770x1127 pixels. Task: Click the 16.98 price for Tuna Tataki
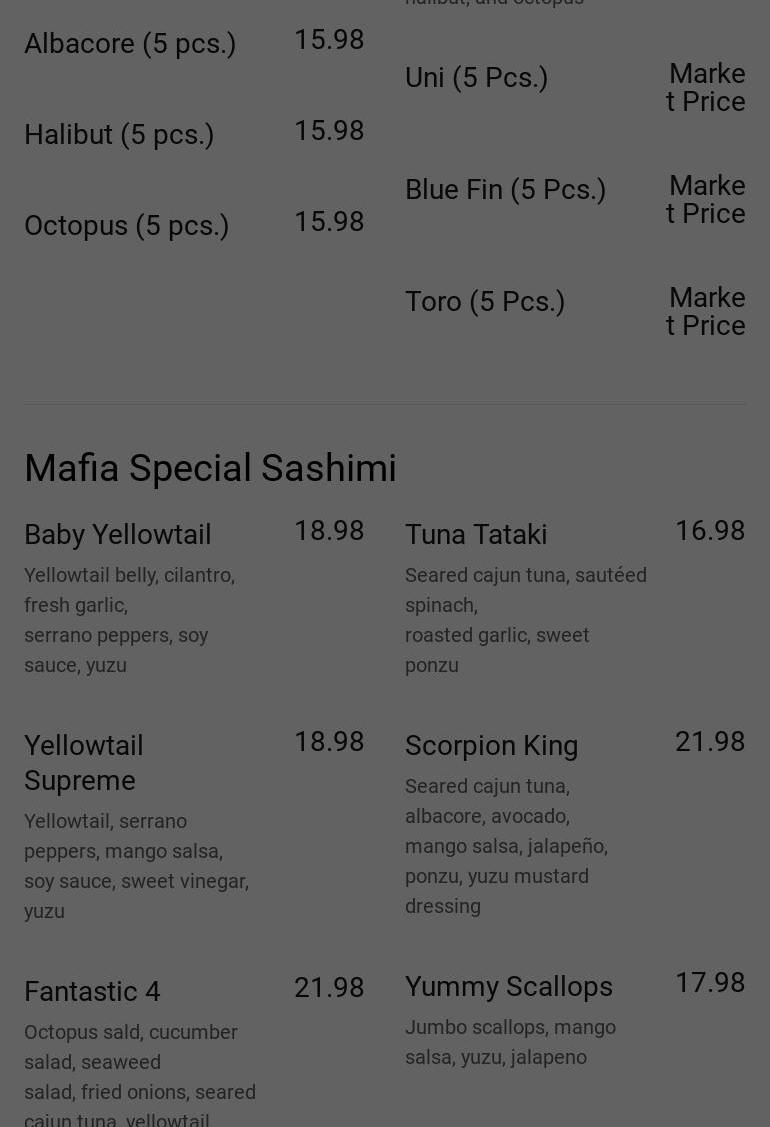click(x=709, y=531)
